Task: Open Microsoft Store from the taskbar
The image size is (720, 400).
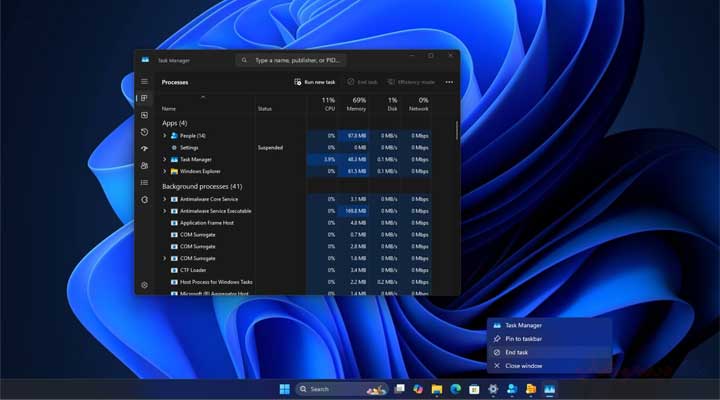Action: (474, 389)
